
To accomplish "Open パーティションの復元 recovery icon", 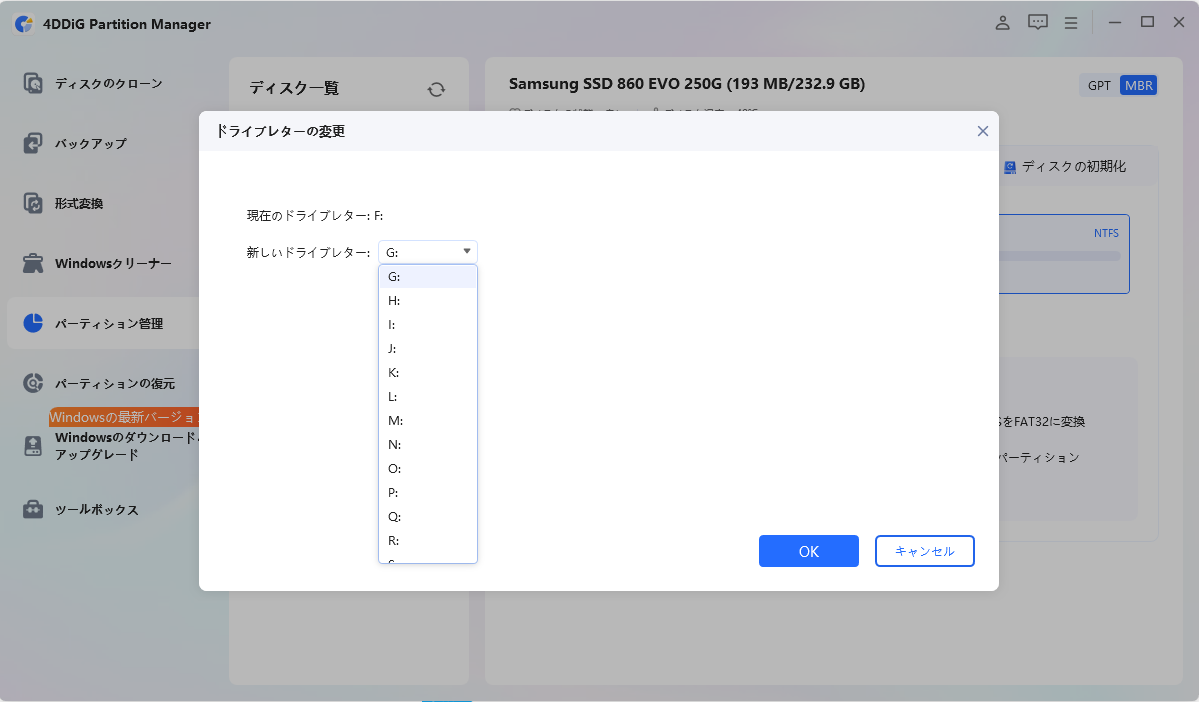I will click(x=33, y=383).
